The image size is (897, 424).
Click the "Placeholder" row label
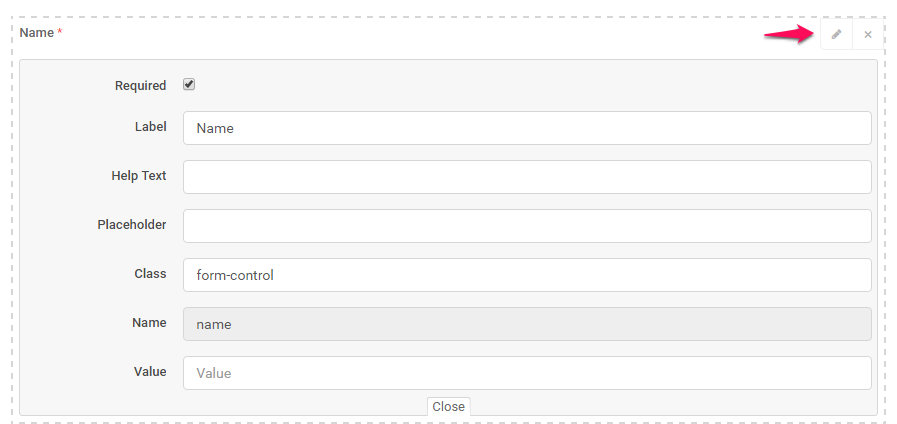[x=132, y=225]
